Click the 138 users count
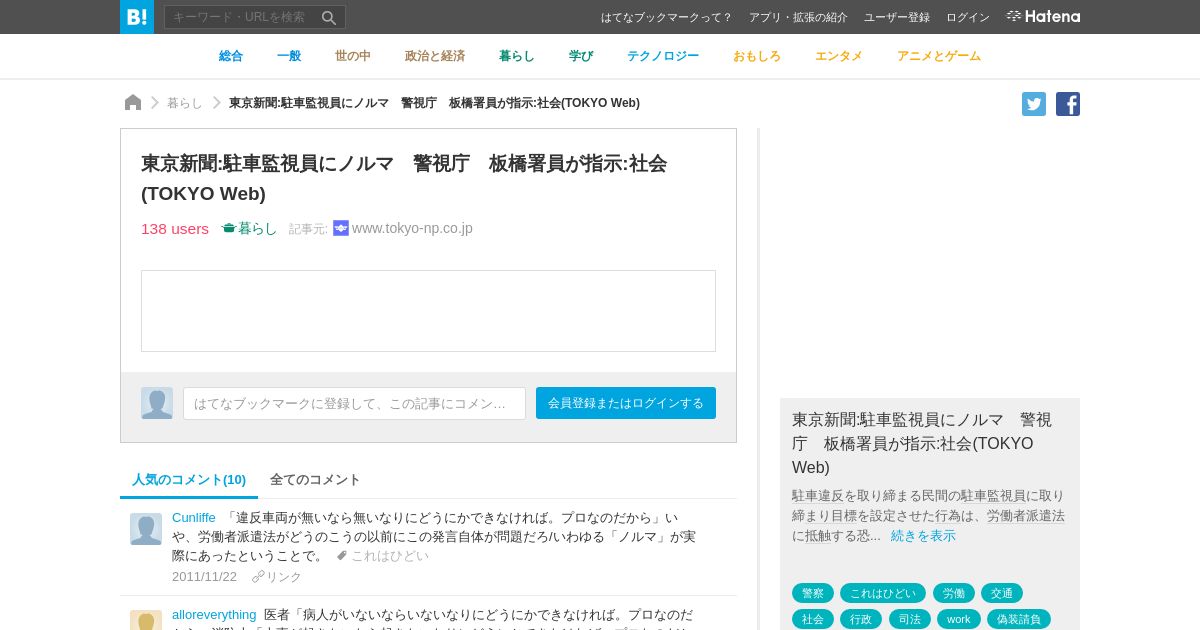 coord(175,228)
